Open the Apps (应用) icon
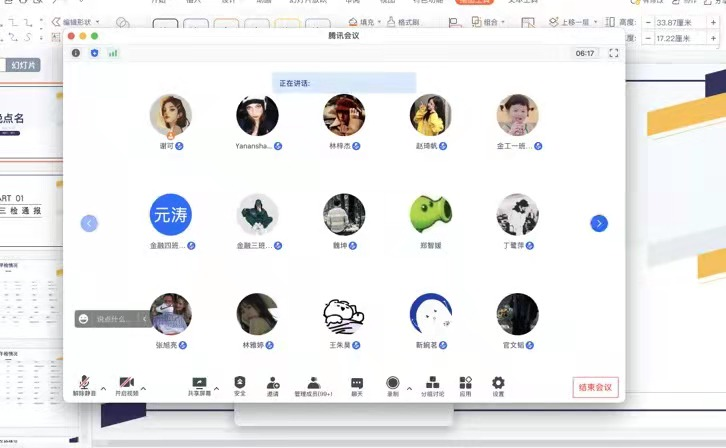Screen dimensions: 726x448 point(465,383)
